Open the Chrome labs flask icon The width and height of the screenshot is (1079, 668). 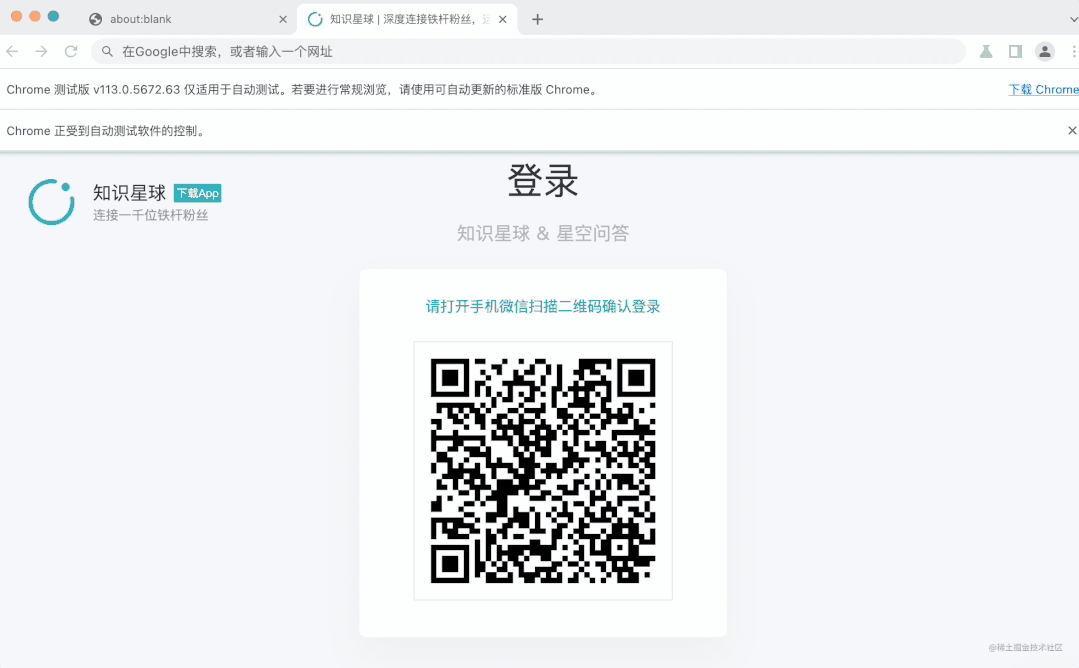986,52
